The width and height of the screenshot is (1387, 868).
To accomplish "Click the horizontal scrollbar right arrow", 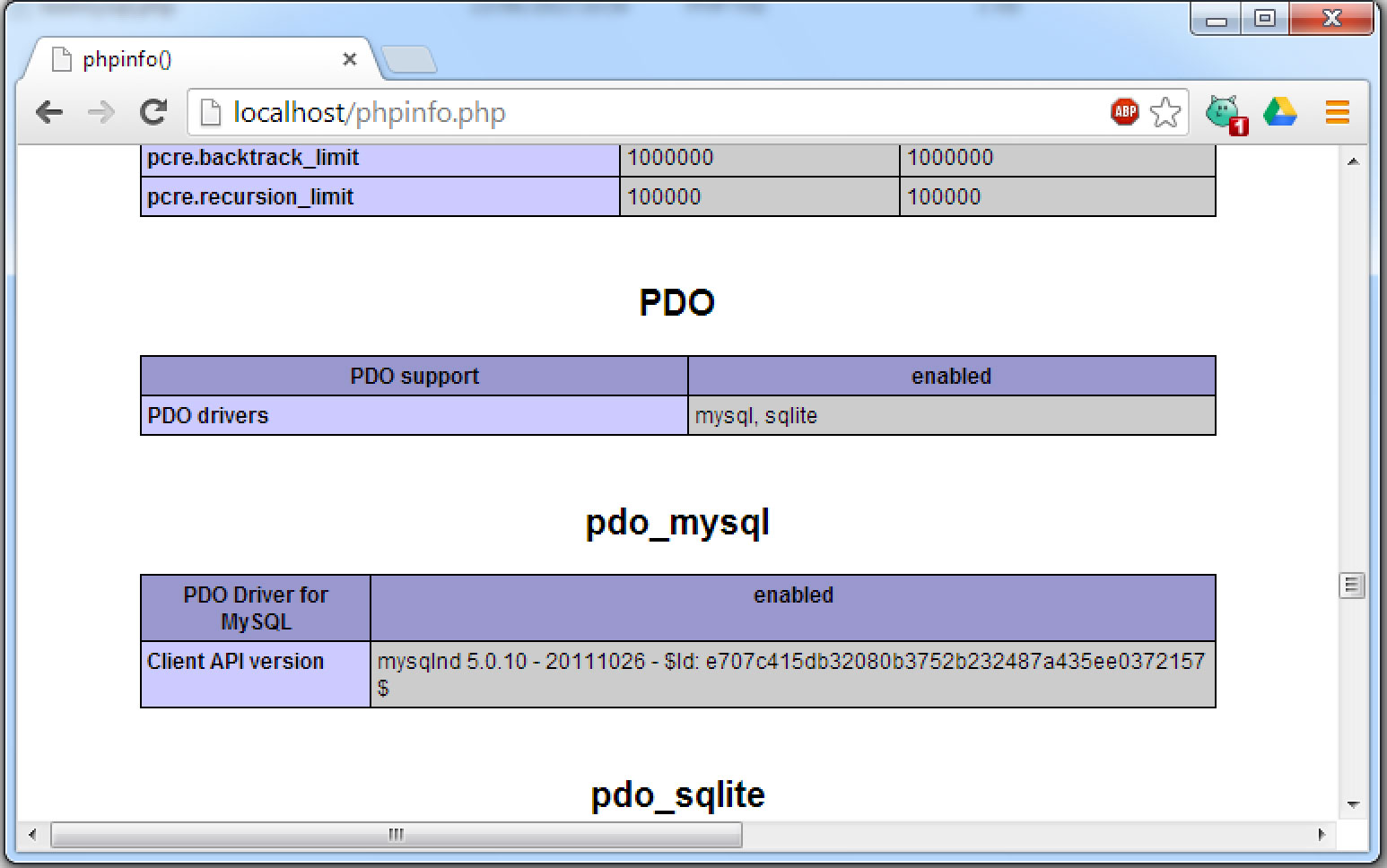I will coord(1322,835).
